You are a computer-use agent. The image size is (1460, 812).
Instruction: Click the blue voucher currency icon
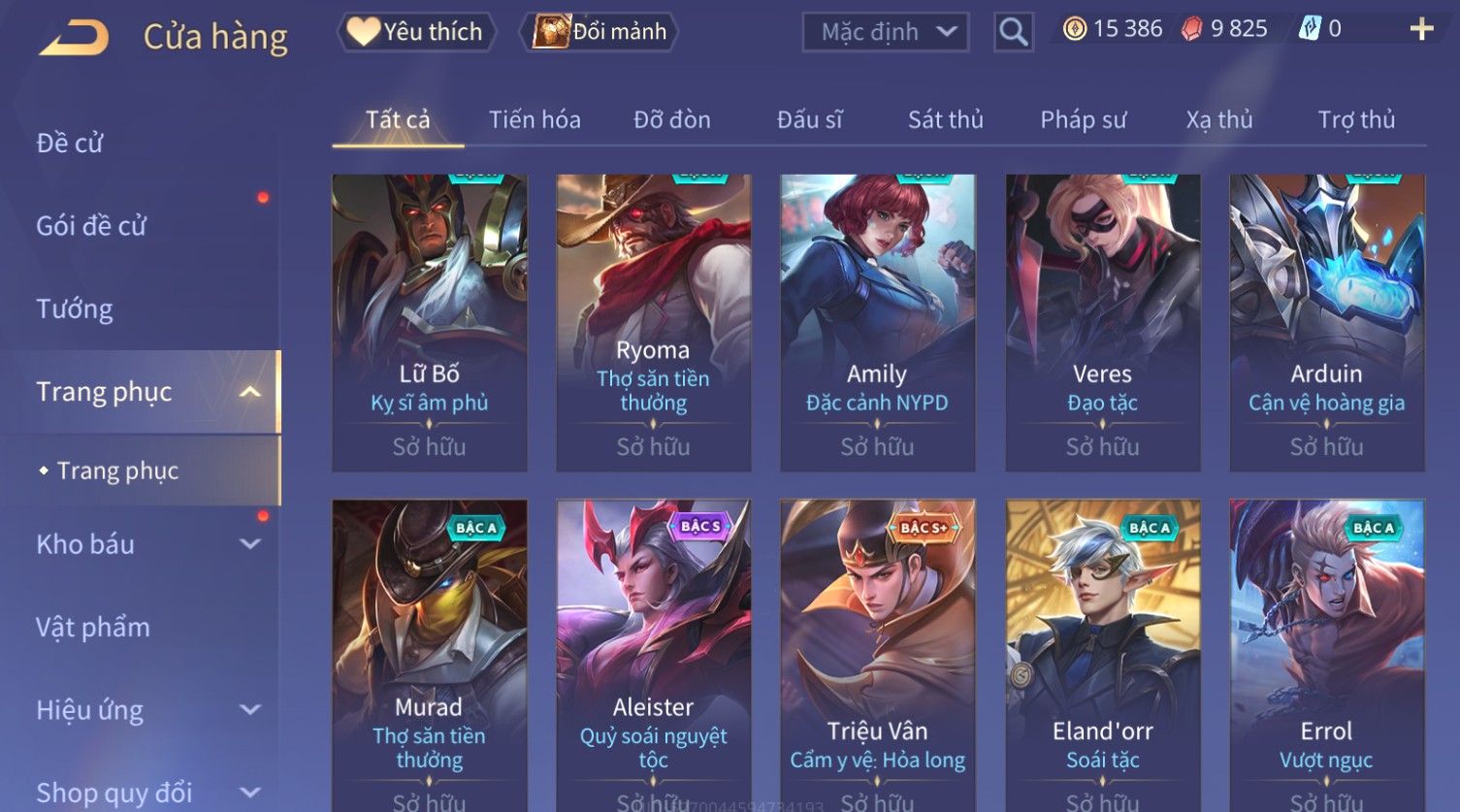pos(1310,29)
